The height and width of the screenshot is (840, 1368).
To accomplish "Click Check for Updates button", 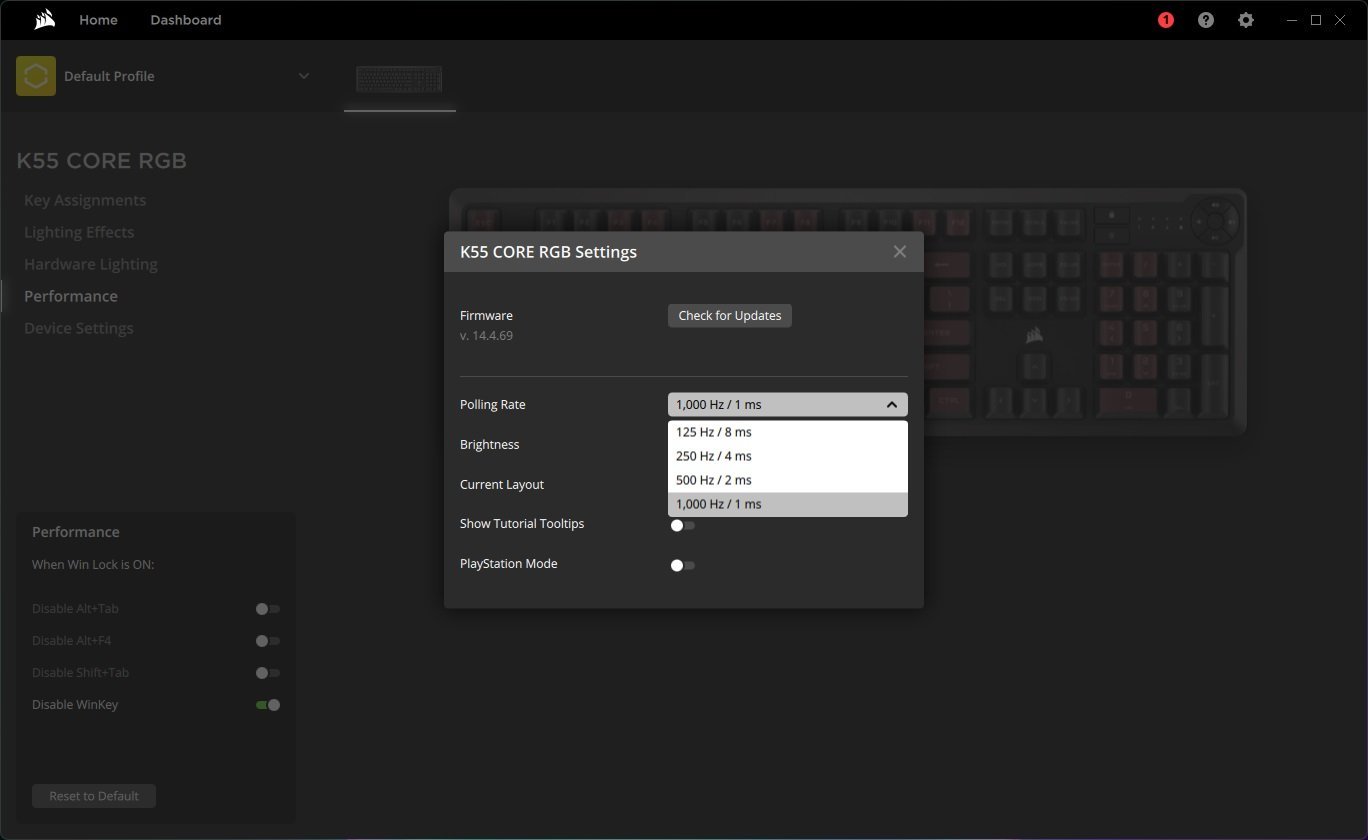I will pyautogui.click(x=730, y=315).
